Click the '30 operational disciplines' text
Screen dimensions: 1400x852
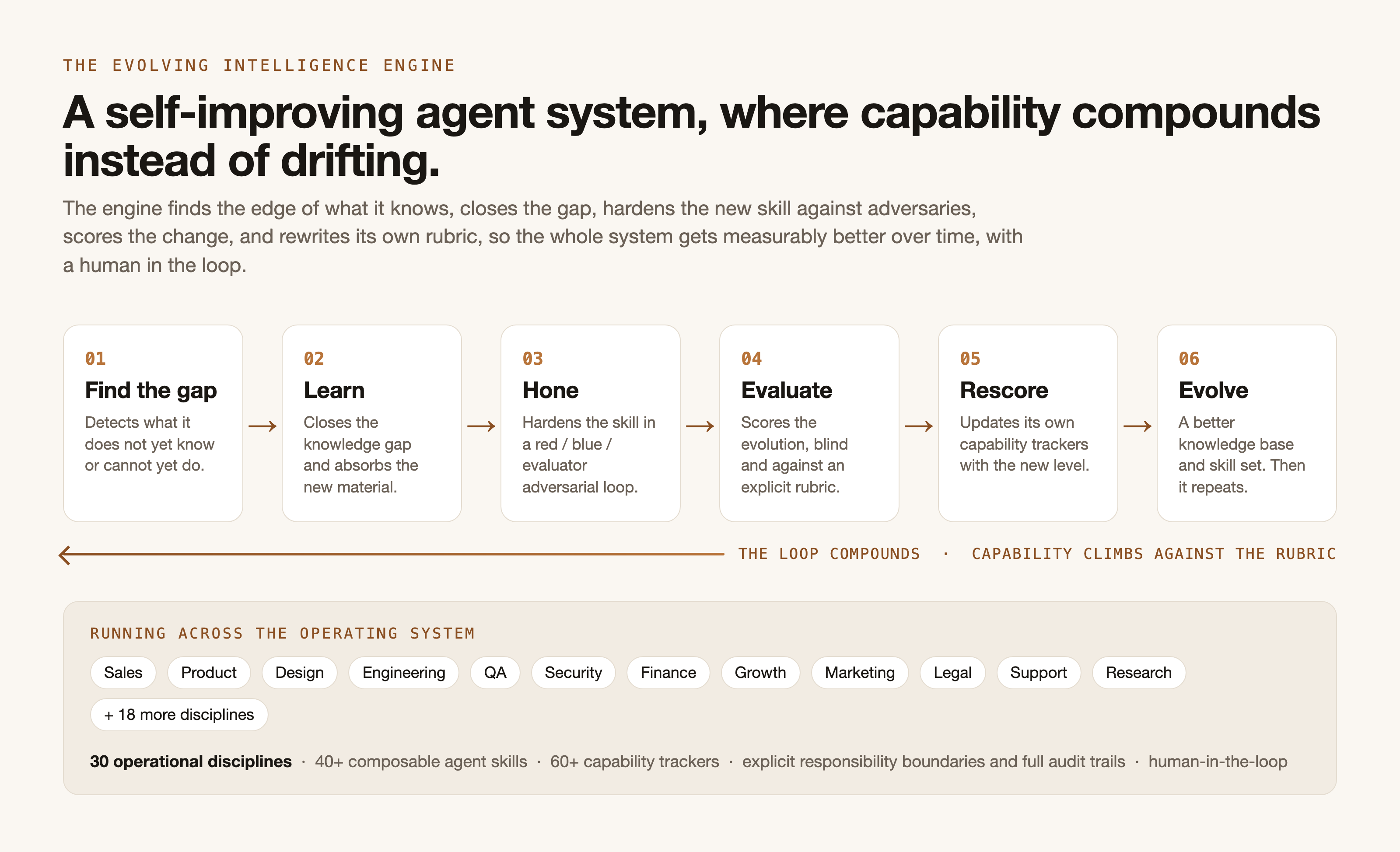pos(191,762)
